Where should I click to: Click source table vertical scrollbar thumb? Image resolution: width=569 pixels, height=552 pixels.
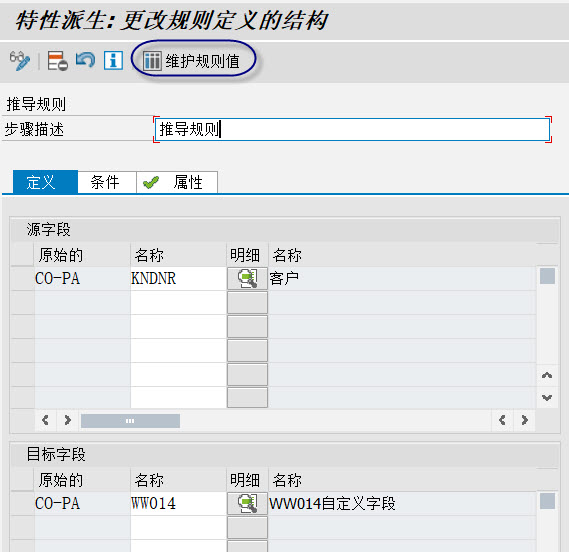(547, 276)
